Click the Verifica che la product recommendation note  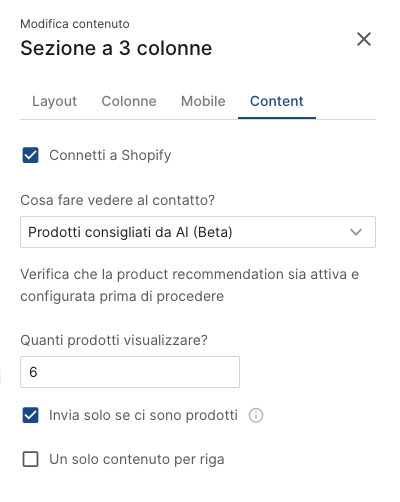click(x=190, y=285)
